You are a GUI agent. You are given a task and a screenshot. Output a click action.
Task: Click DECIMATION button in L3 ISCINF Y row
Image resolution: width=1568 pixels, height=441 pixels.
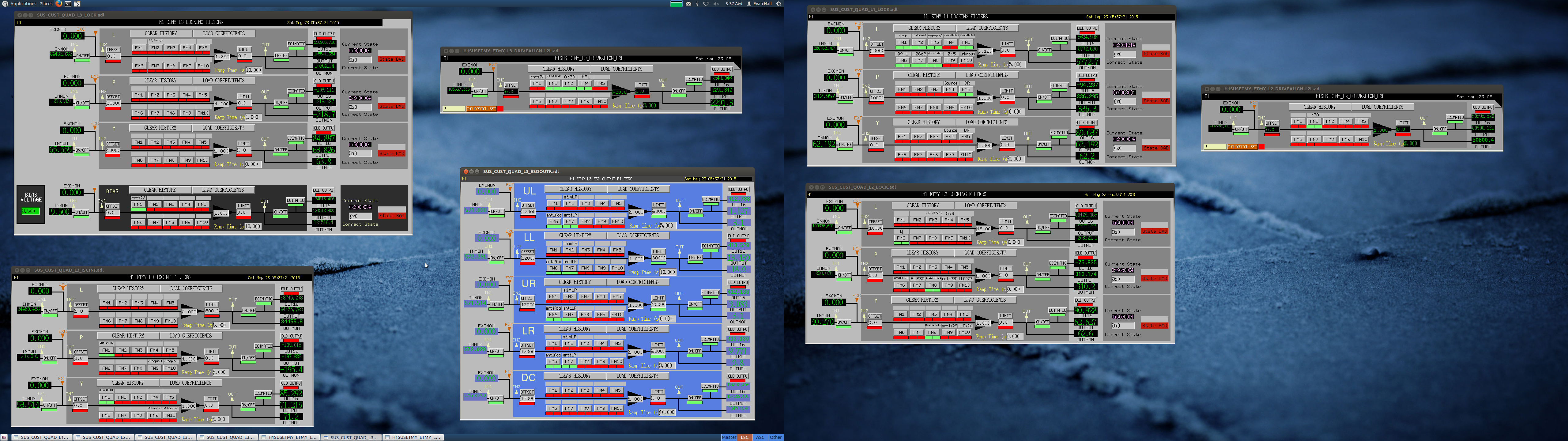264,394
